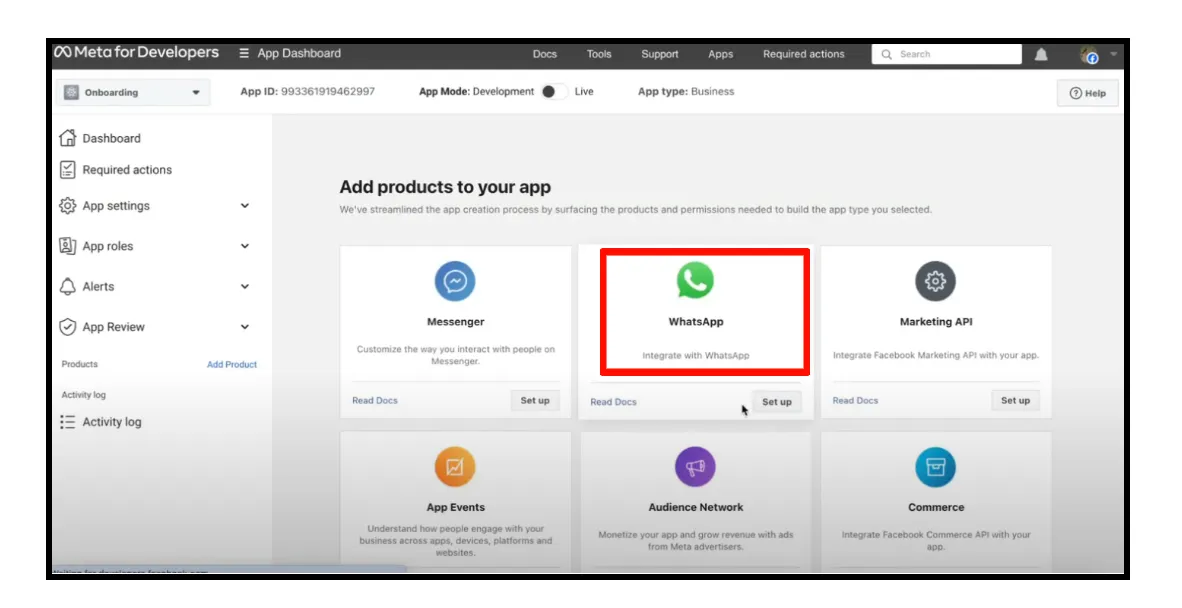Open the Docs menu

point(544,54)
